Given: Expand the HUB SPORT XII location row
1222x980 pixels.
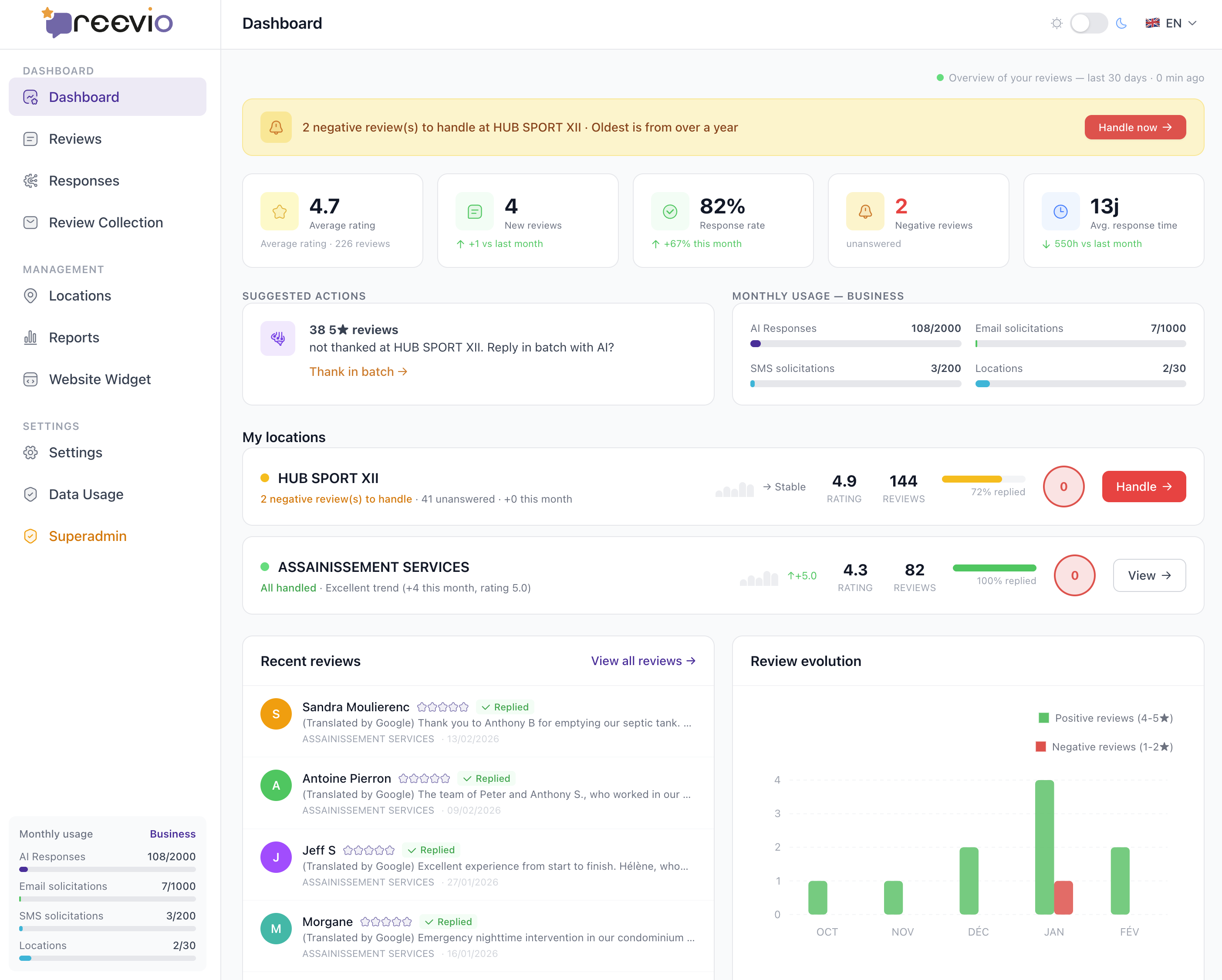Looking at the screenshot, I should pyautogui.click(x=328, y=478).
